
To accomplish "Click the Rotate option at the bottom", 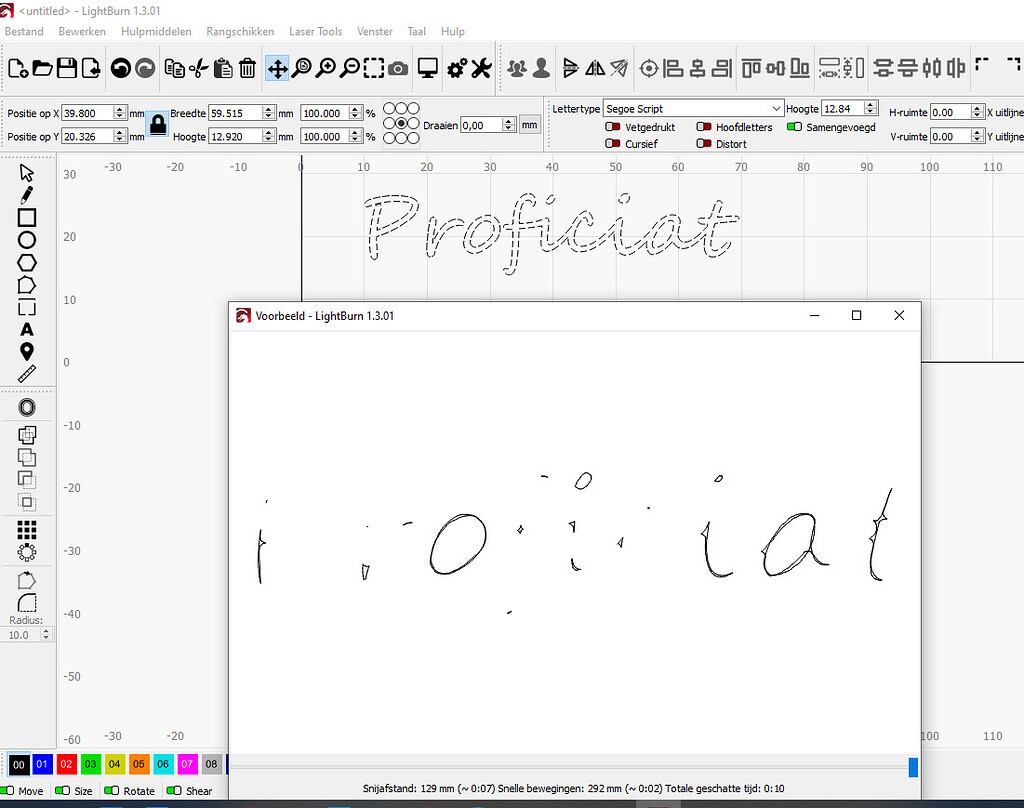I will 129,790.
